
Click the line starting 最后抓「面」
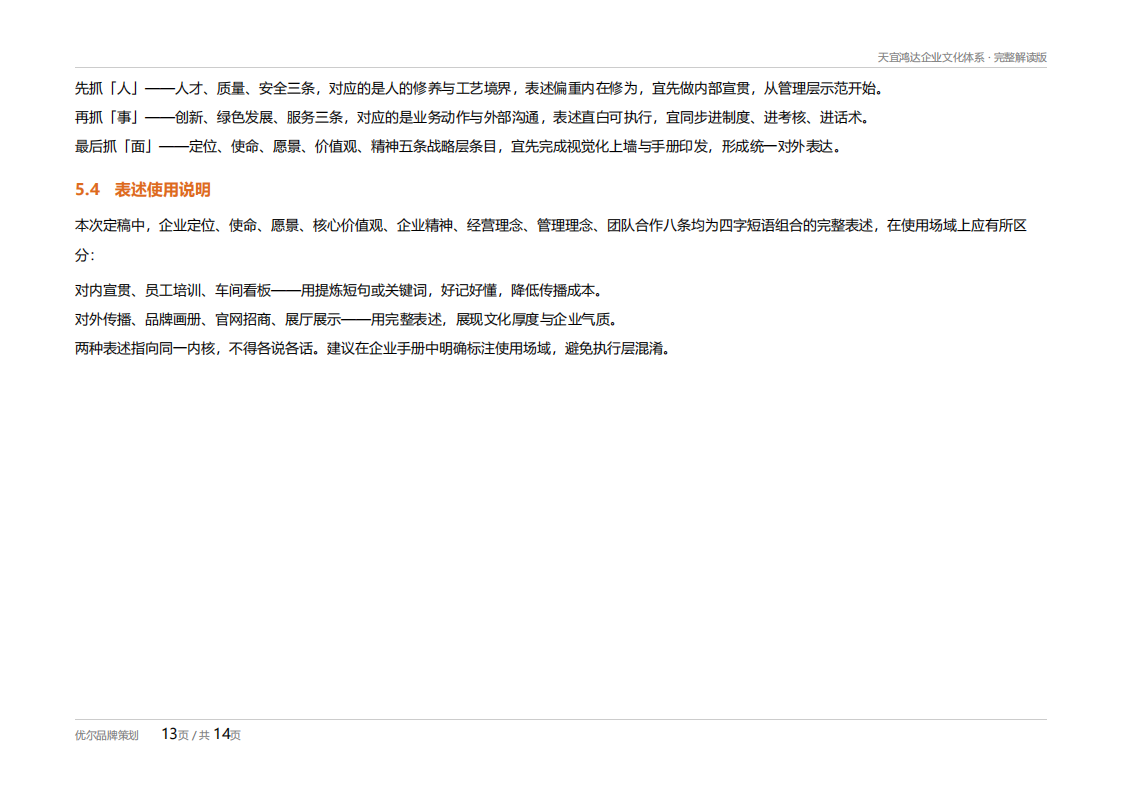(x=458, y=147)
